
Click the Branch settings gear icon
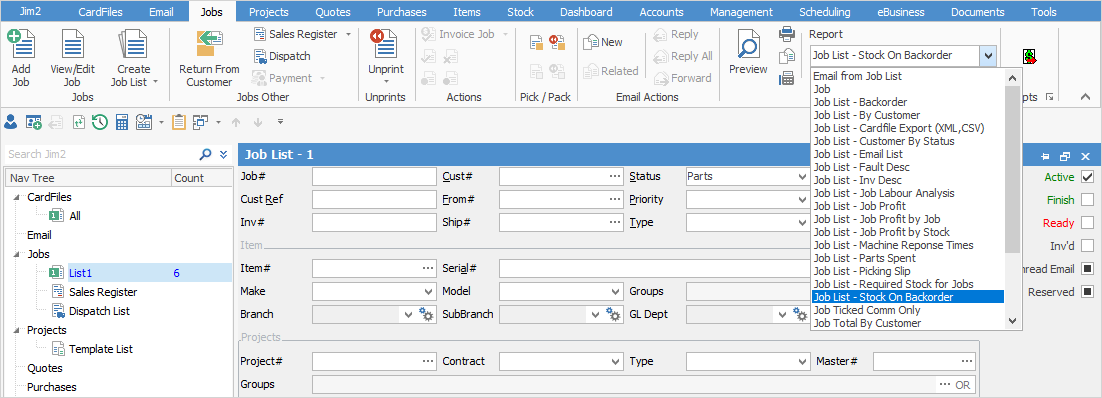point(426,314)
